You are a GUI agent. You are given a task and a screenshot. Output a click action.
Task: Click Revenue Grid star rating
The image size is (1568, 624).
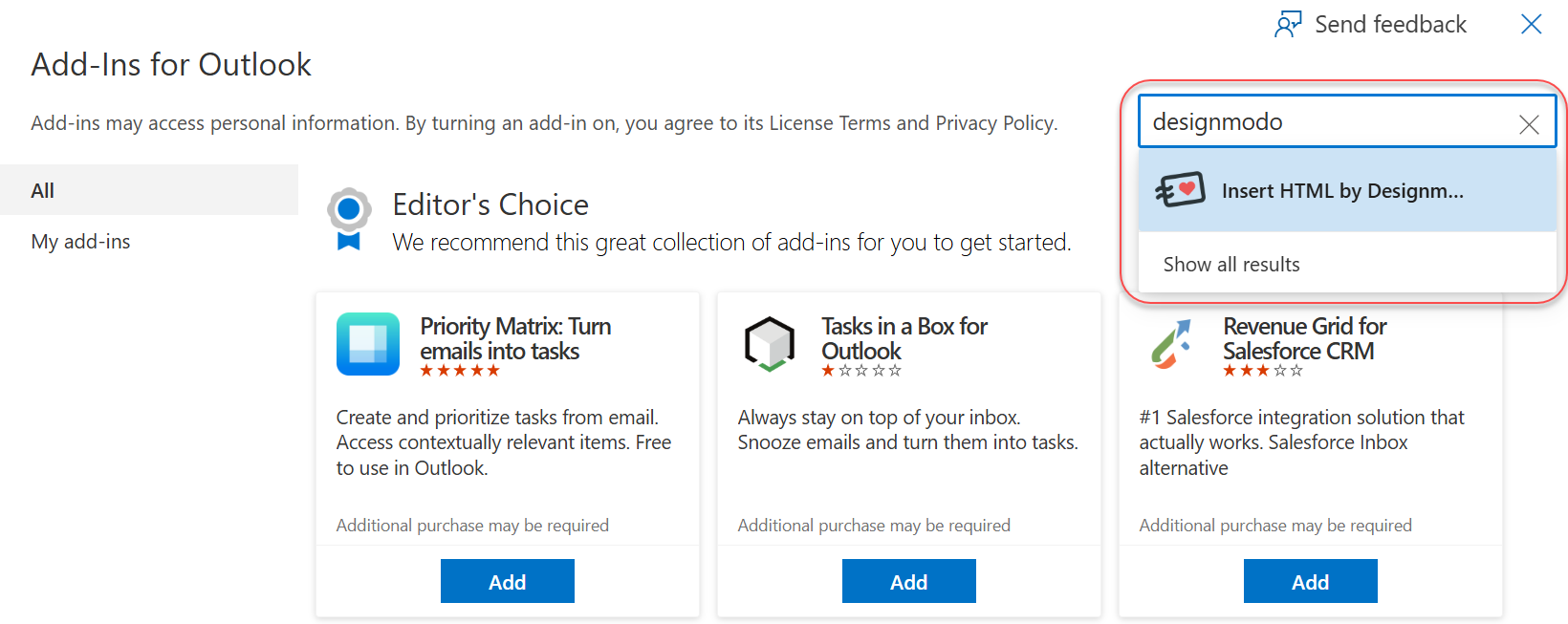(x=1262, y=371)
